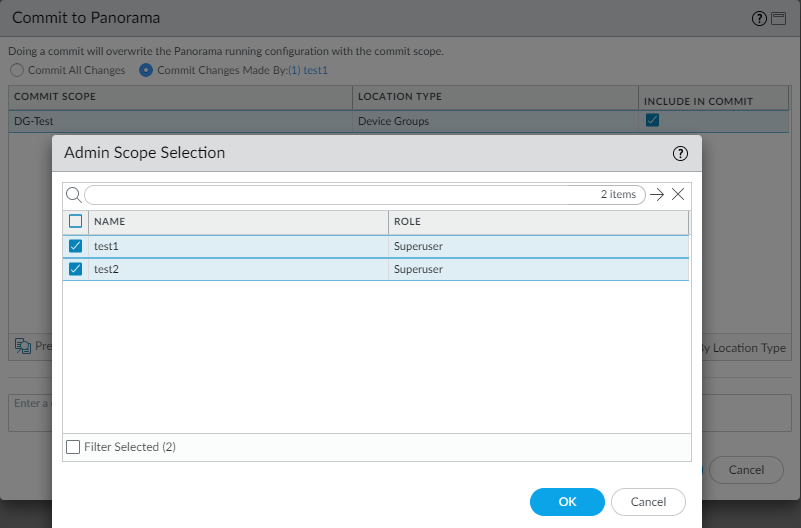Click the Preview Changes icon

click(23, 346)
